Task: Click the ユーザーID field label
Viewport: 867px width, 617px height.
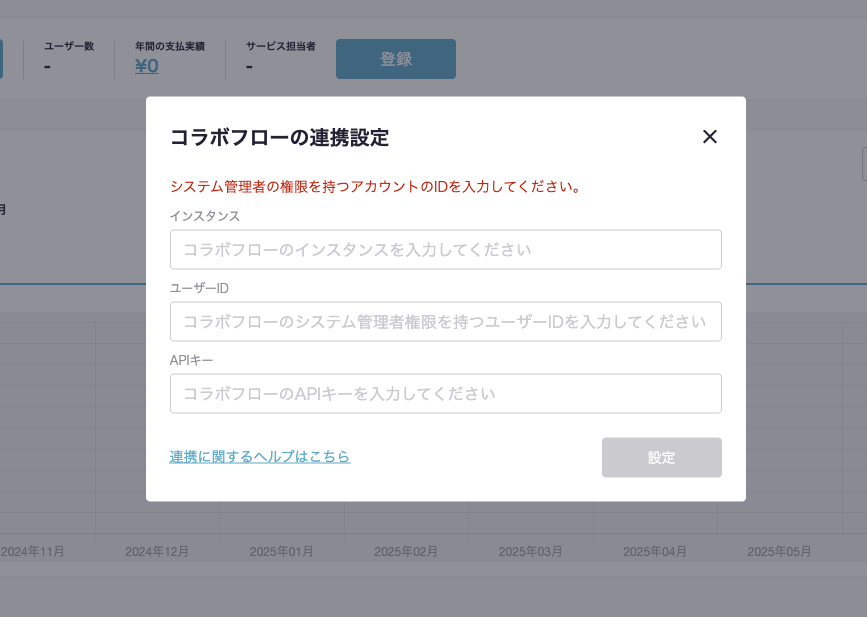Action: pyautogui.click(x=200, y=288)
